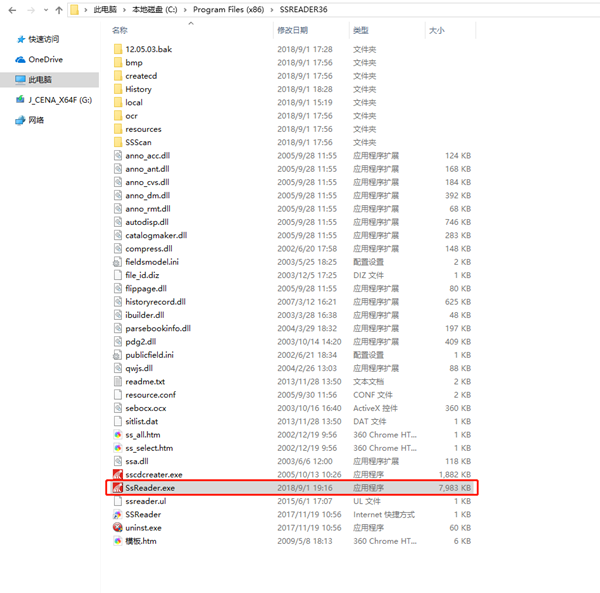
Task: Open the recent locations dropdown arrow
Action: click(46, 10)
